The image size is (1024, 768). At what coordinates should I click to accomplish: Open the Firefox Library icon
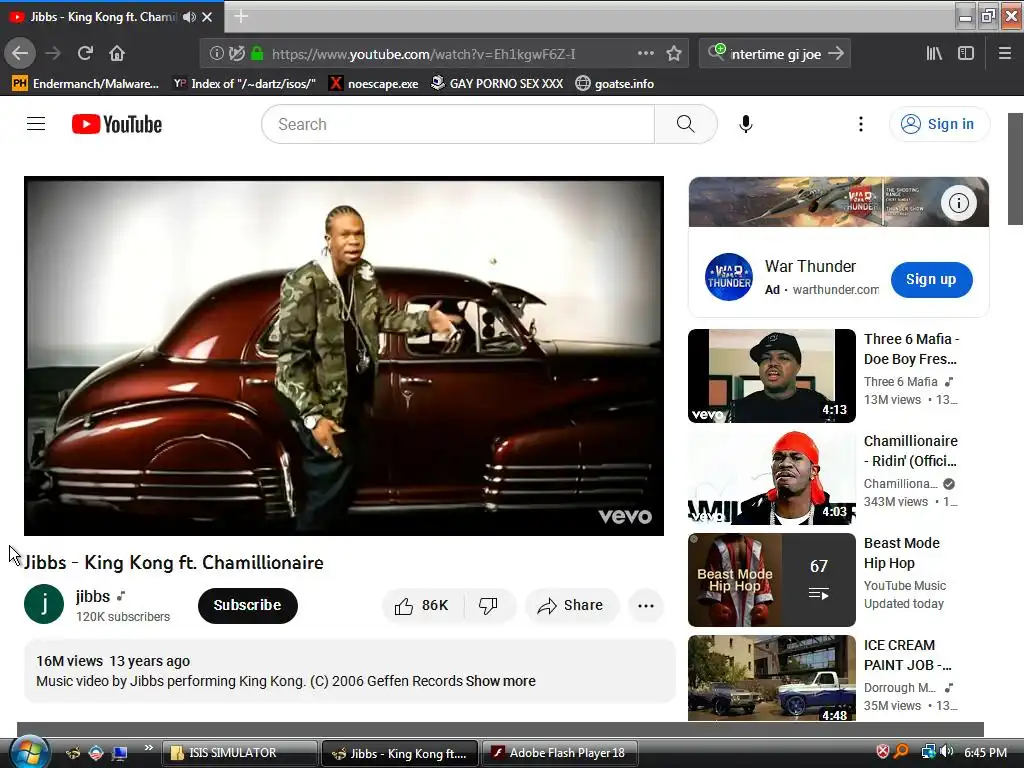coord(934,54)
